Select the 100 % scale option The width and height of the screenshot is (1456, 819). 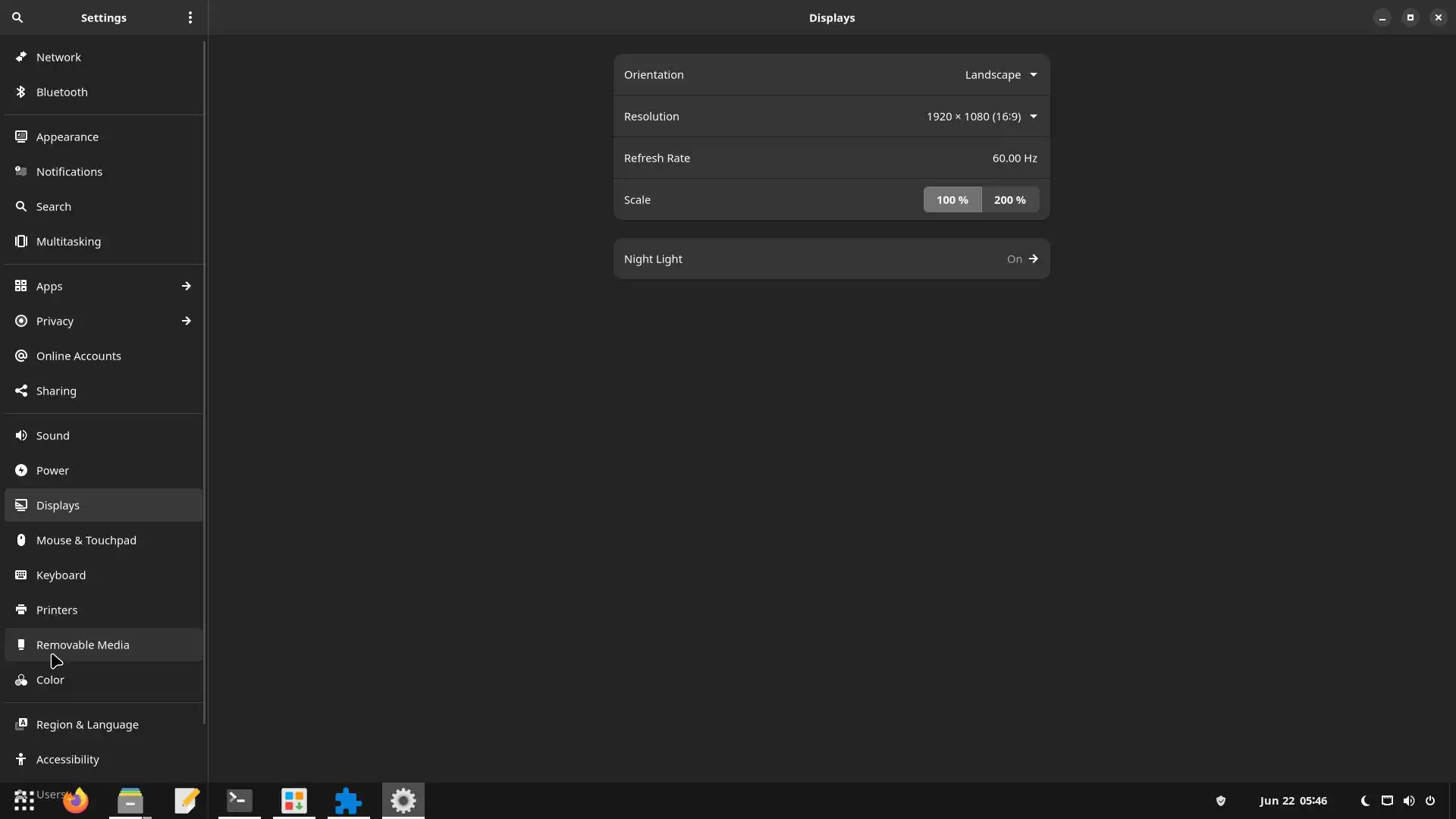(x=952, y=199)
